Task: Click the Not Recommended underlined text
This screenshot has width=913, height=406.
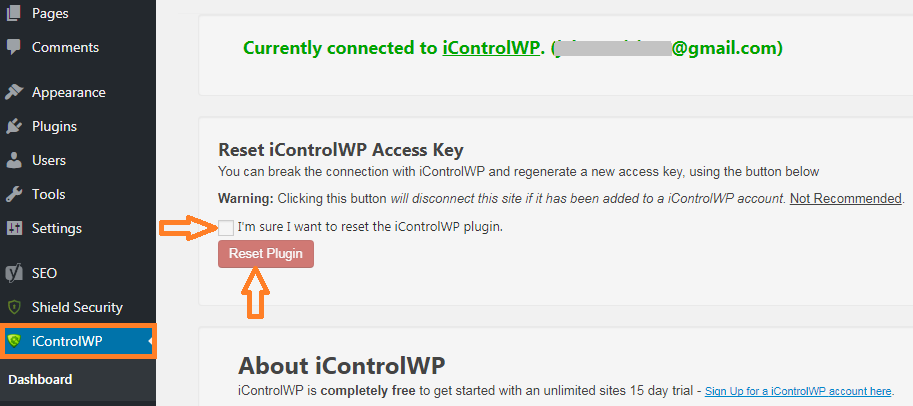Action: [845, 198]
